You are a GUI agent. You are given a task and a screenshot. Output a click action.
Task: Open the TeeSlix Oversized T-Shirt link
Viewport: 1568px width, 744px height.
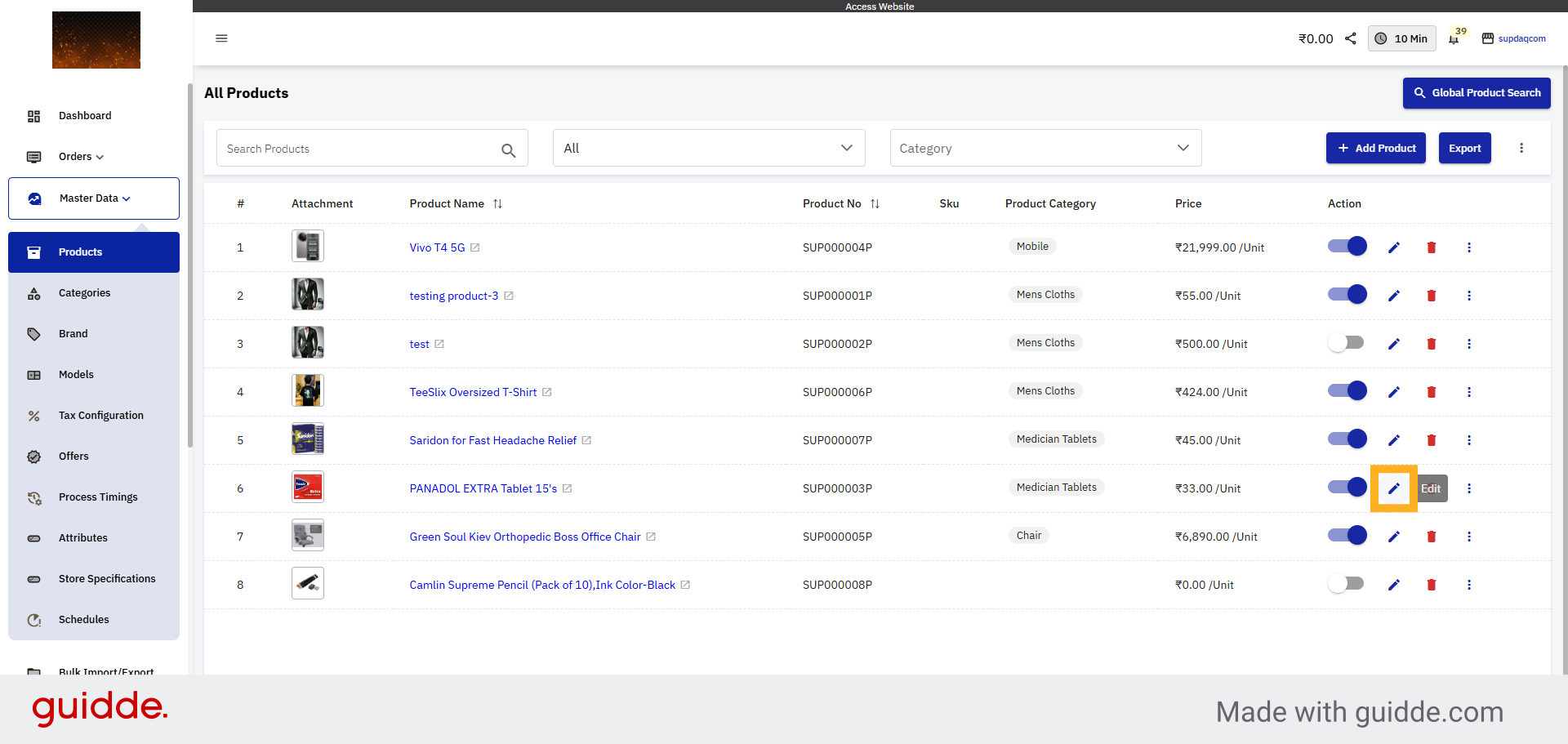[x=473, y=393]
